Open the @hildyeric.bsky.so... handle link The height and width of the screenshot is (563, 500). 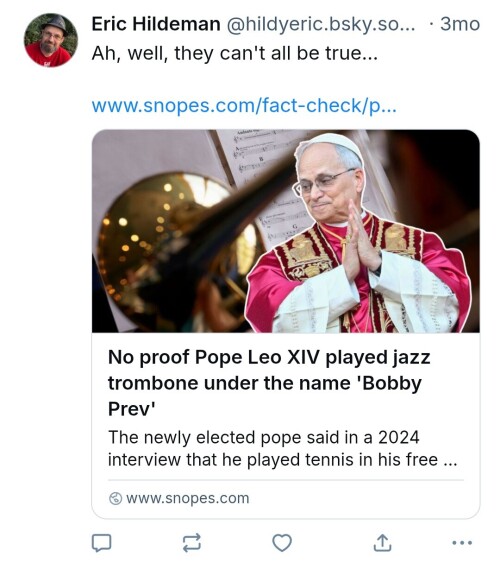click(321, 24)
